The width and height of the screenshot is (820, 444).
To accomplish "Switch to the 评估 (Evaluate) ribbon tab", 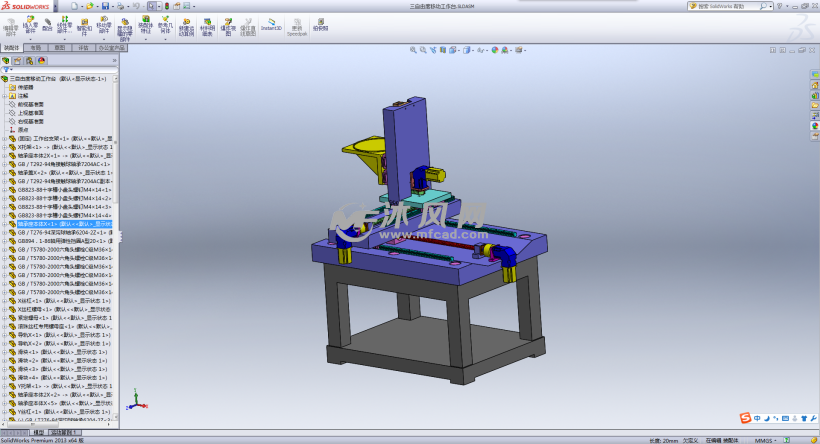I will pyautogui.click(x=84, y=47).
